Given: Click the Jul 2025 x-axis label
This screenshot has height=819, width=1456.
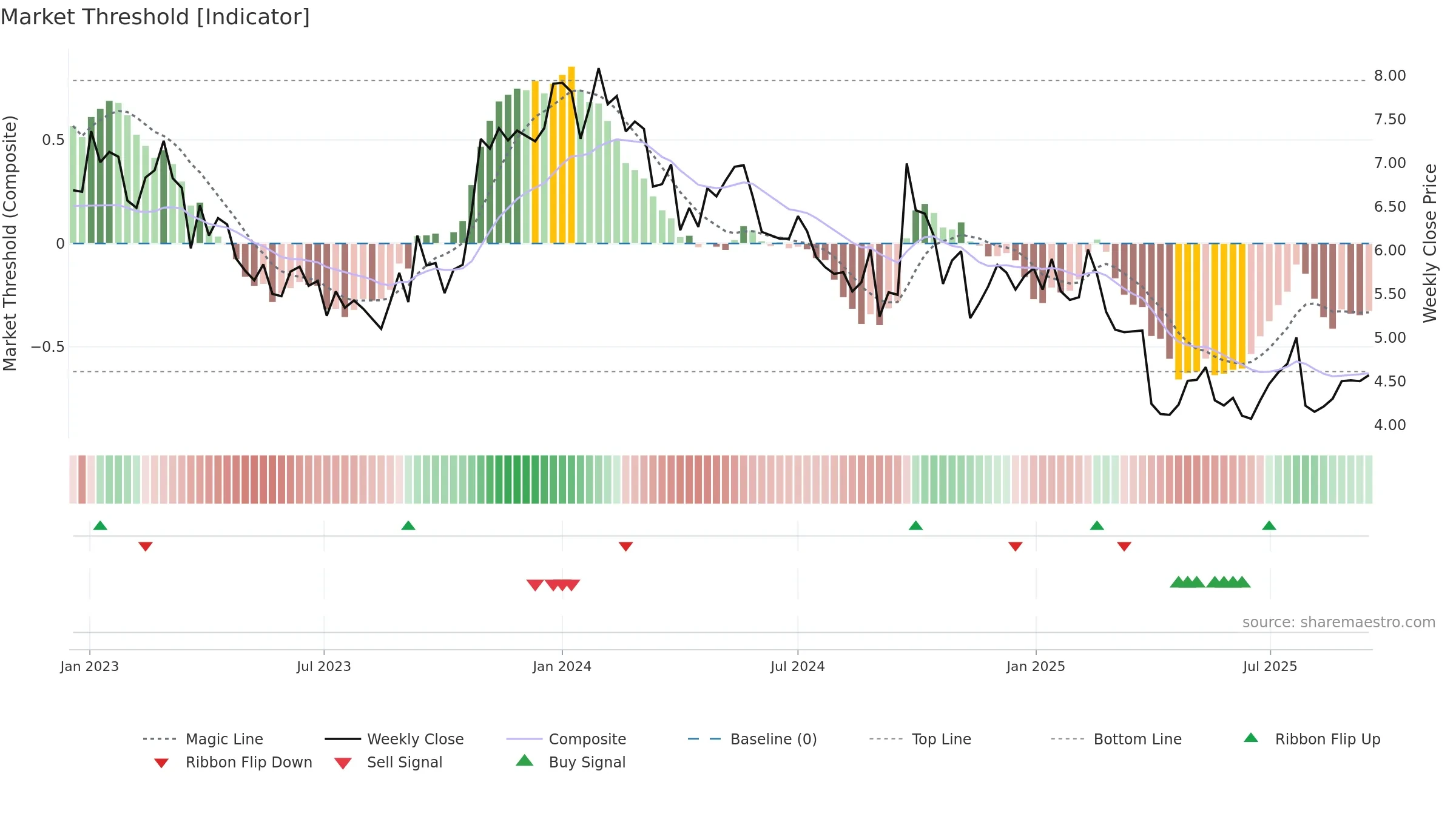Looking at the screenshot, I should coord(1270,666).
